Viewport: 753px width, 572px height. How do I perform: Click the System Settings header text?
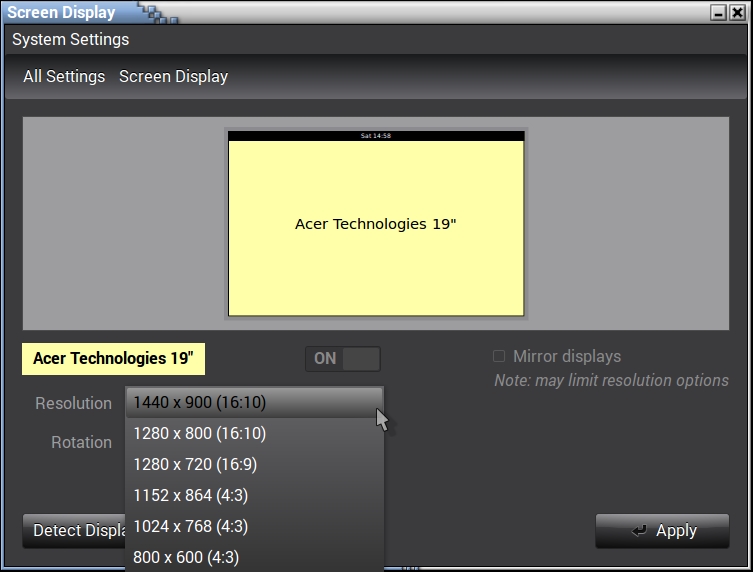71,40
